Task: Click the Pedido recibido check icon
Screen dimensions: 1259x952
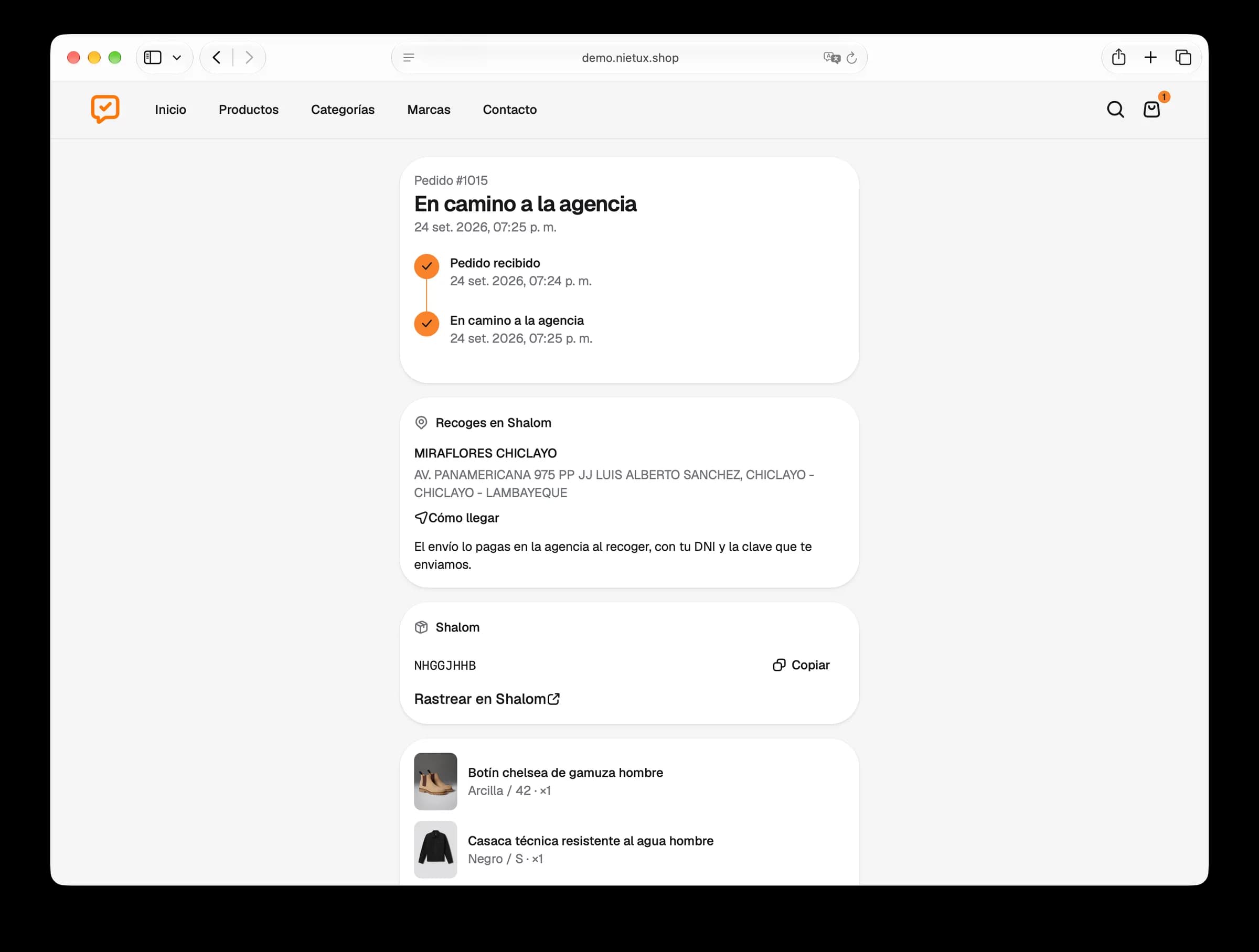Action: (426, 266)
